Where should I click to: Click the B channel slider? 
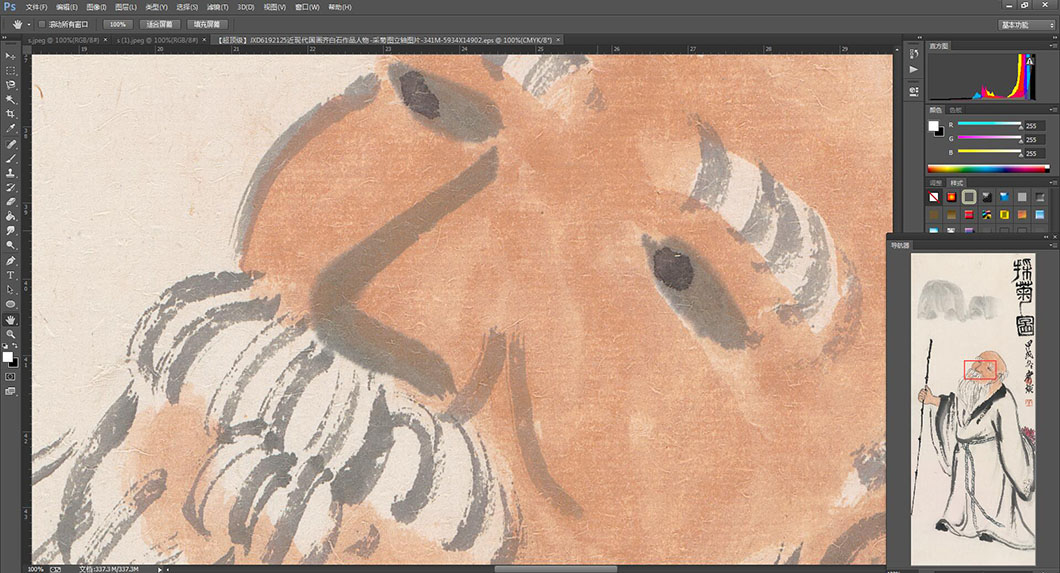[990, 153]
